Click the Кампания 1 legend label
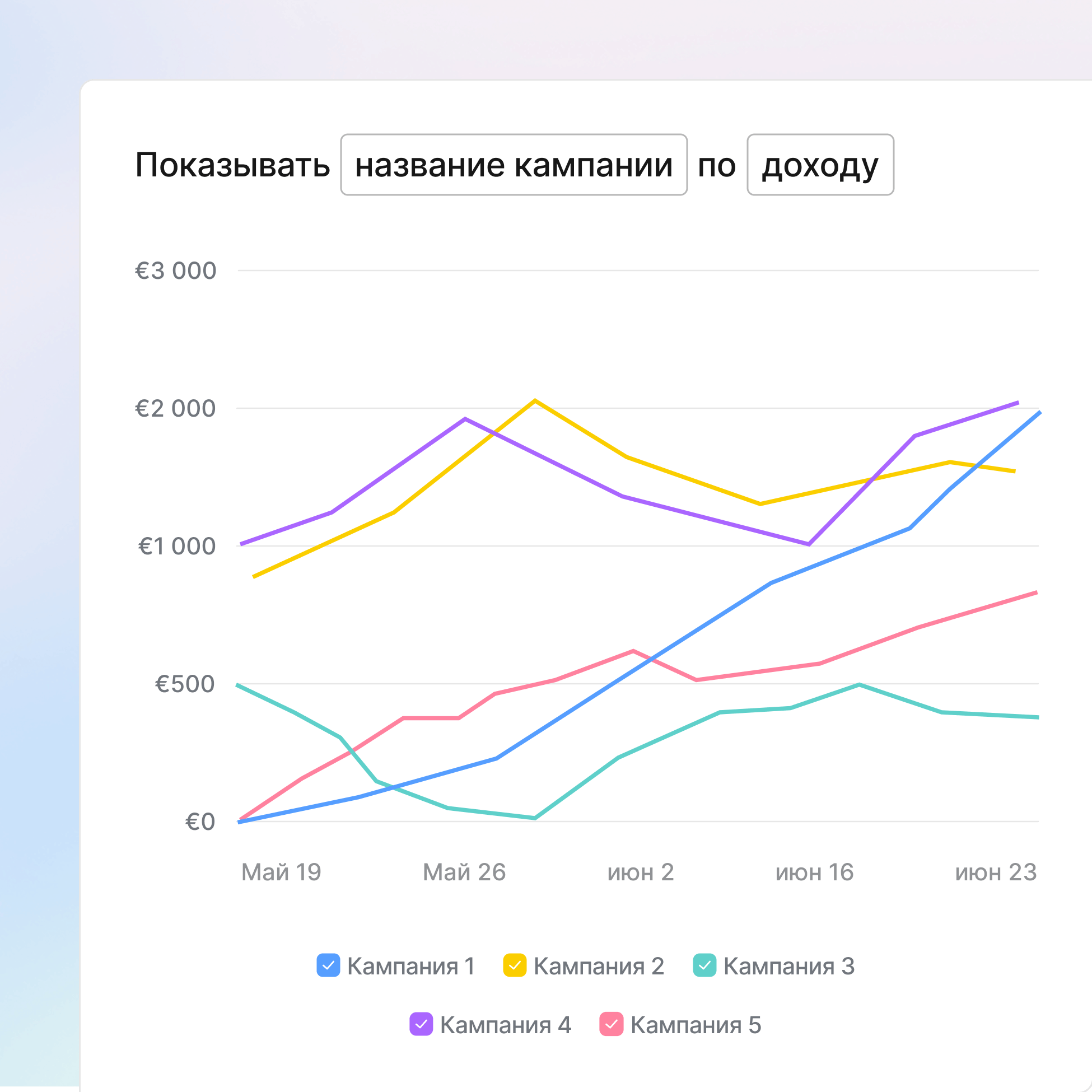 point(411,967)
